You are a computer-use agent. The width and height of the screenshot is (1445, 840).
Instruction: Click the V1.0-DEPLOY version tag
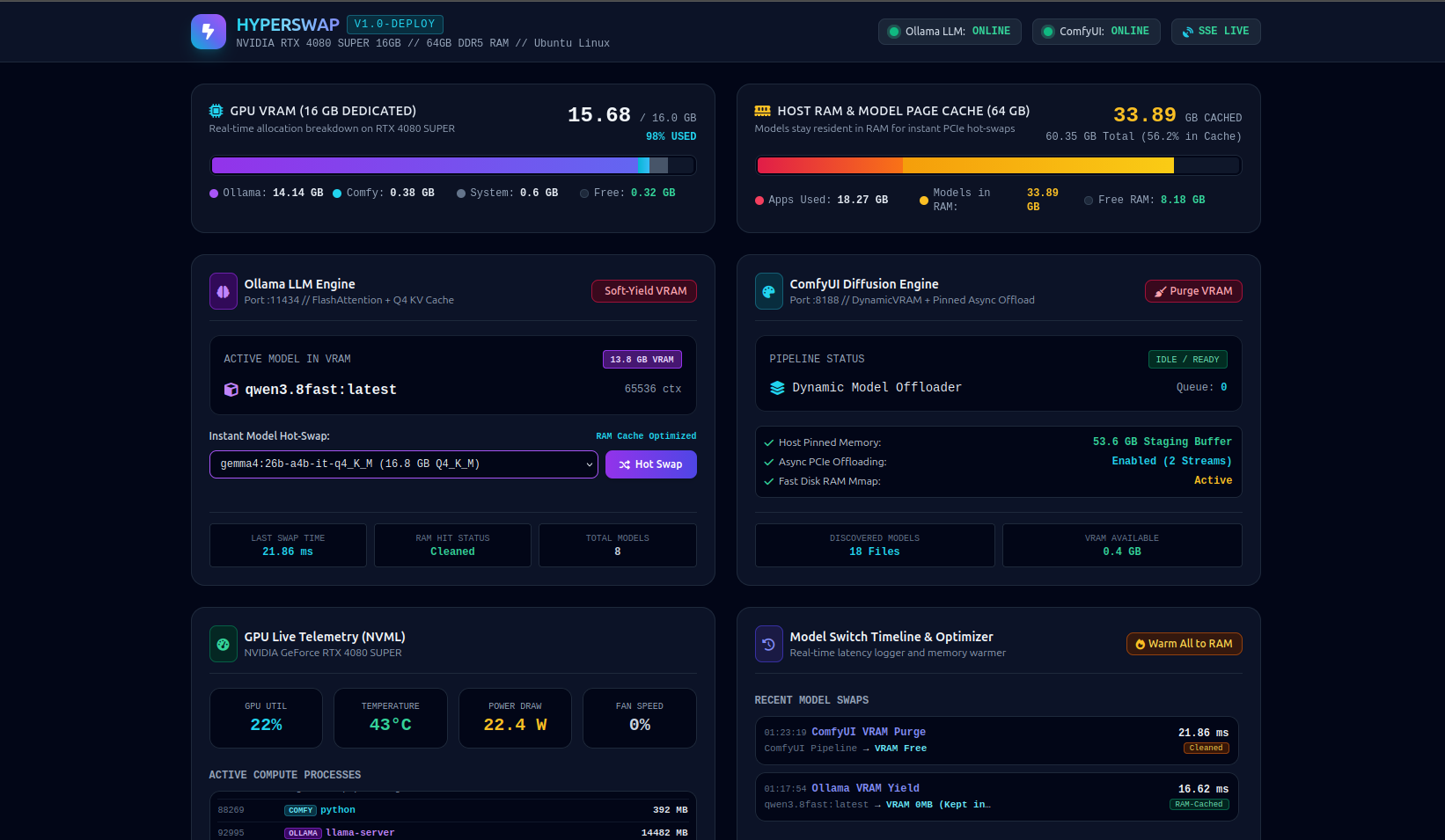(x=395, y=25)
